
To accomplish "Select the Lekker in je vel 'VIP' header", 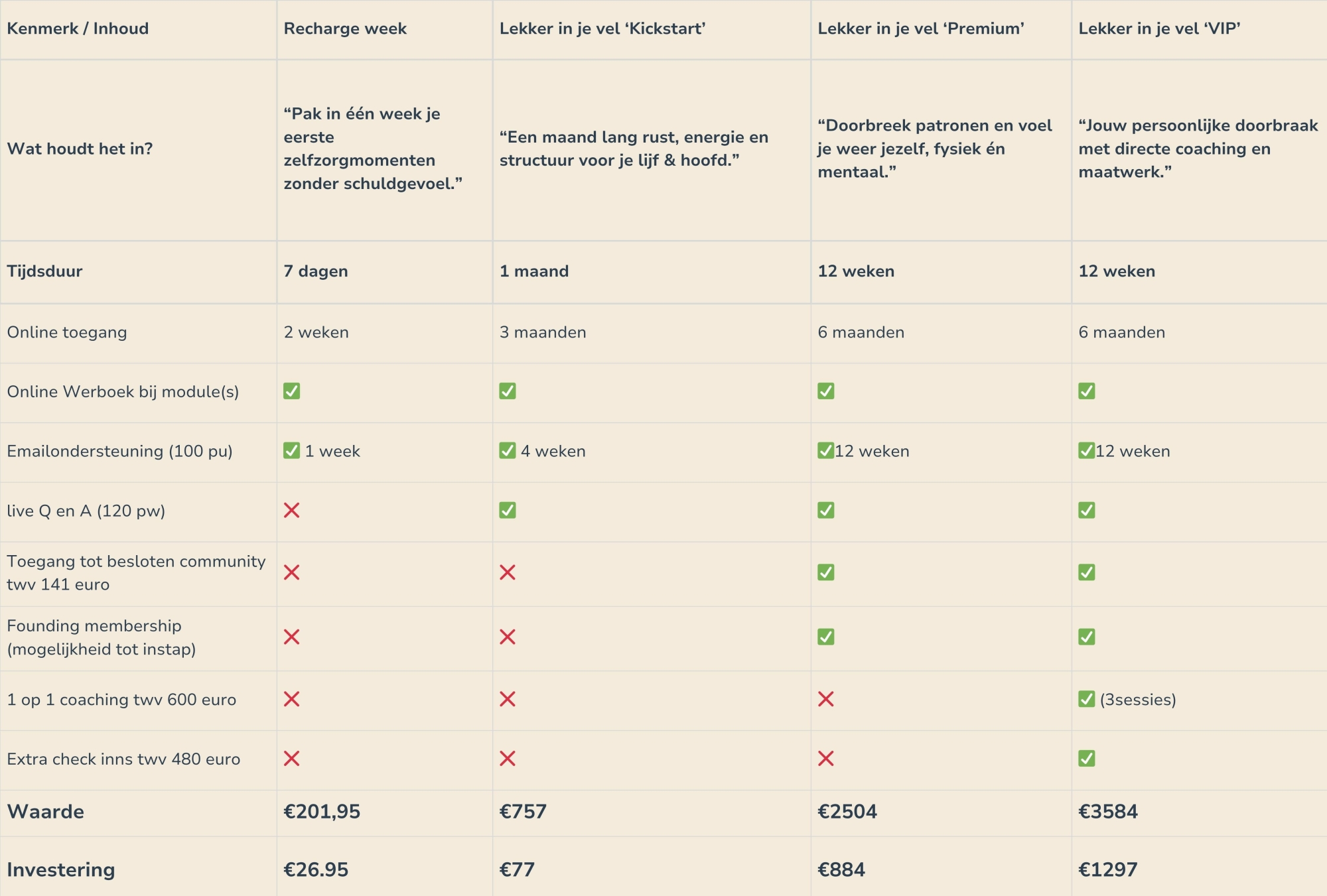I will 1159,29.
